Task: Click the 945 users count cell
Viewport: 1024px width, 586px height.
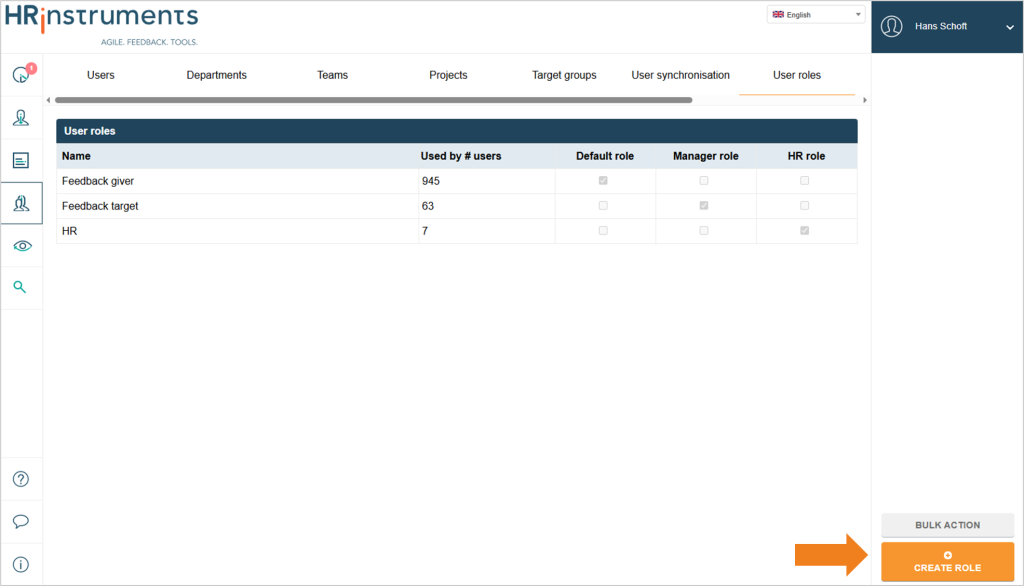Action: click(x=487, y=181)
